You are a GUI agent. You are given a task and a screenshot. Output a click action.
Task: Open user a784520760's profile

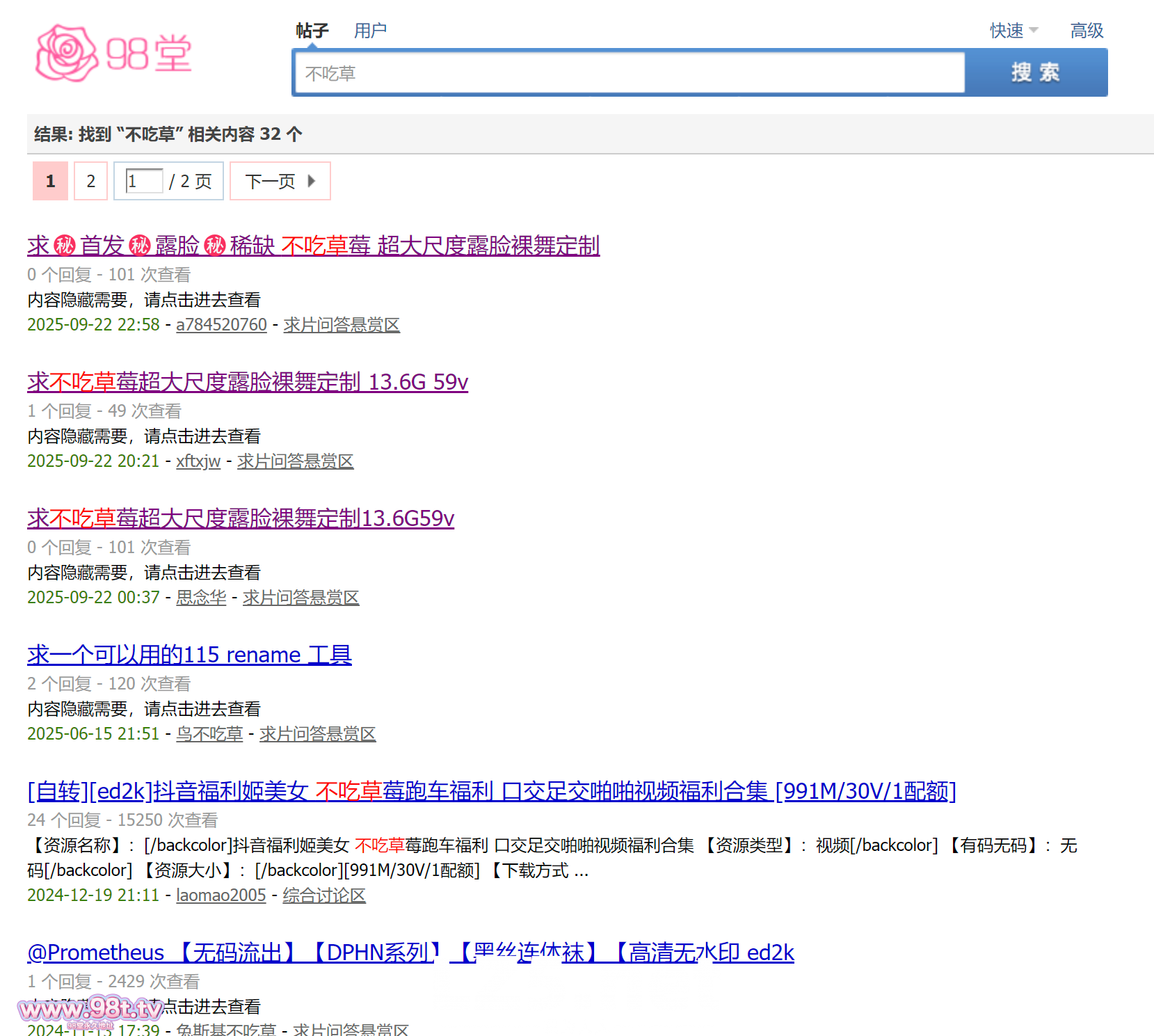[221, 325]
